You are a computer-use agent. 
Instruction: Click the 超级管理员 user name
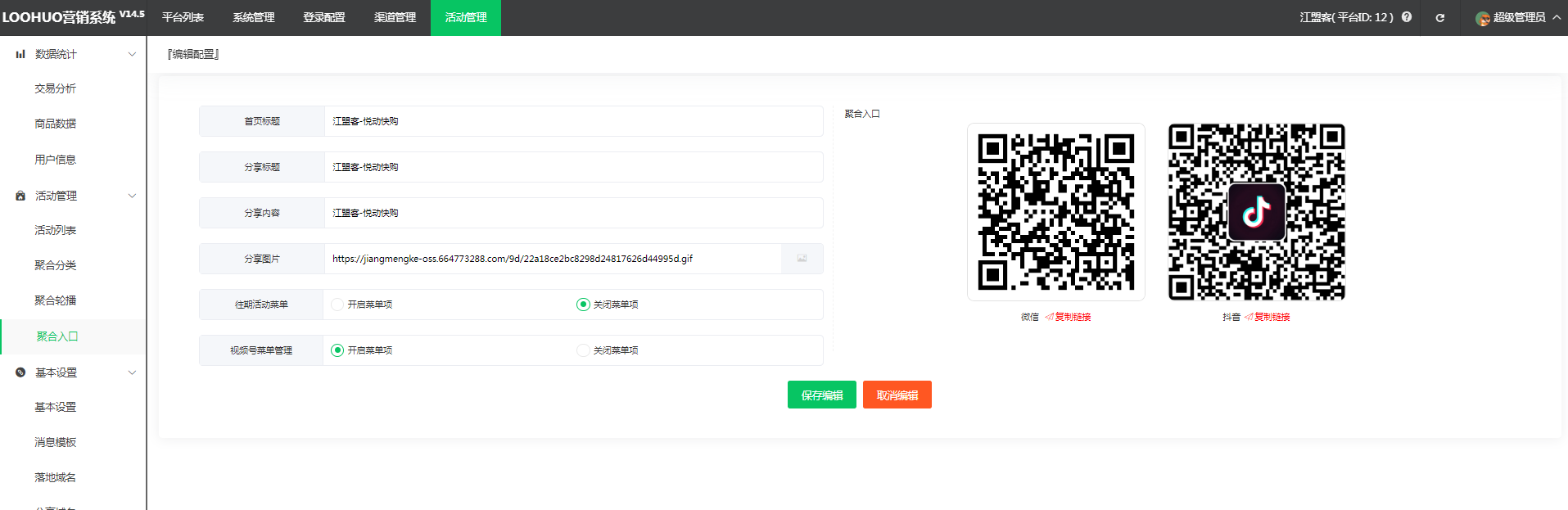[x=1520, y=17]
